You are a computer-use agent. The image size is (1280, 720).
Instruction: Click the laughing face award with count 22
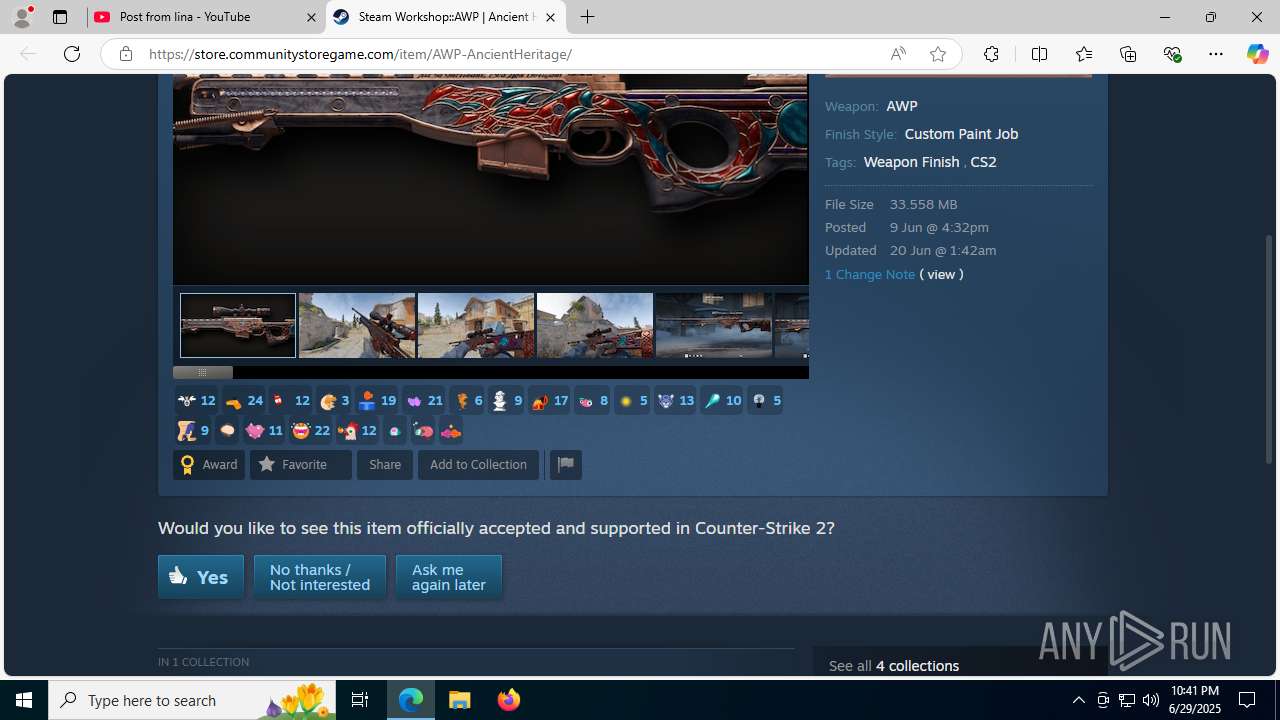310,431
